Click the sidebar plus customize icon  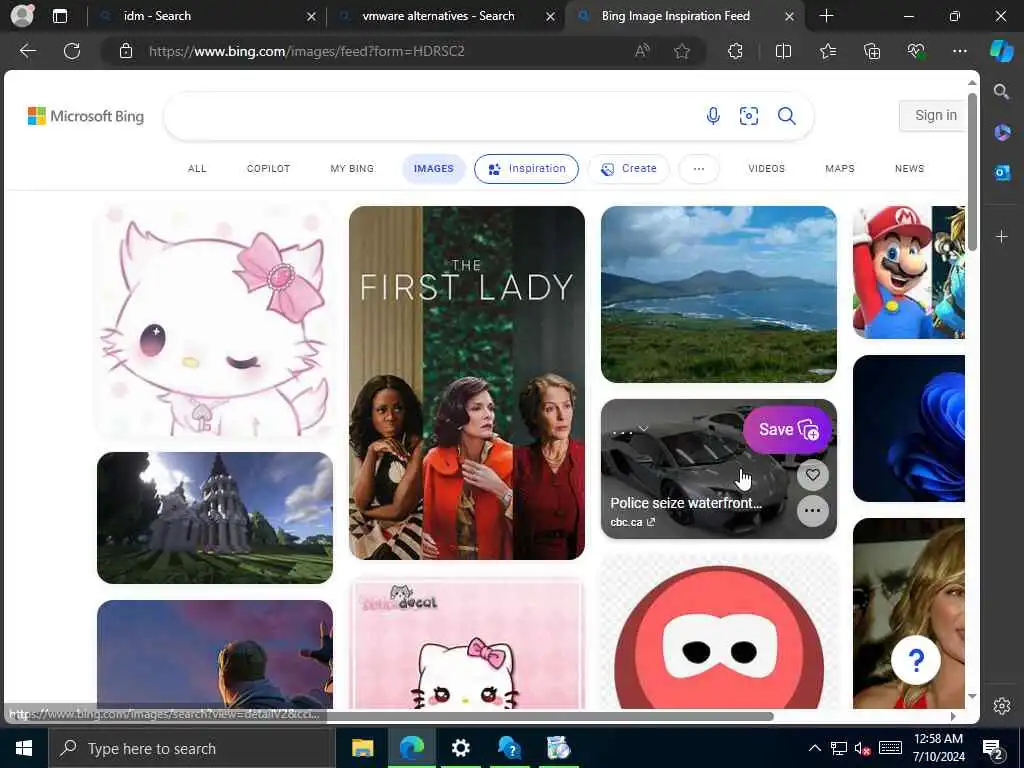click(x=1002, y=236)
